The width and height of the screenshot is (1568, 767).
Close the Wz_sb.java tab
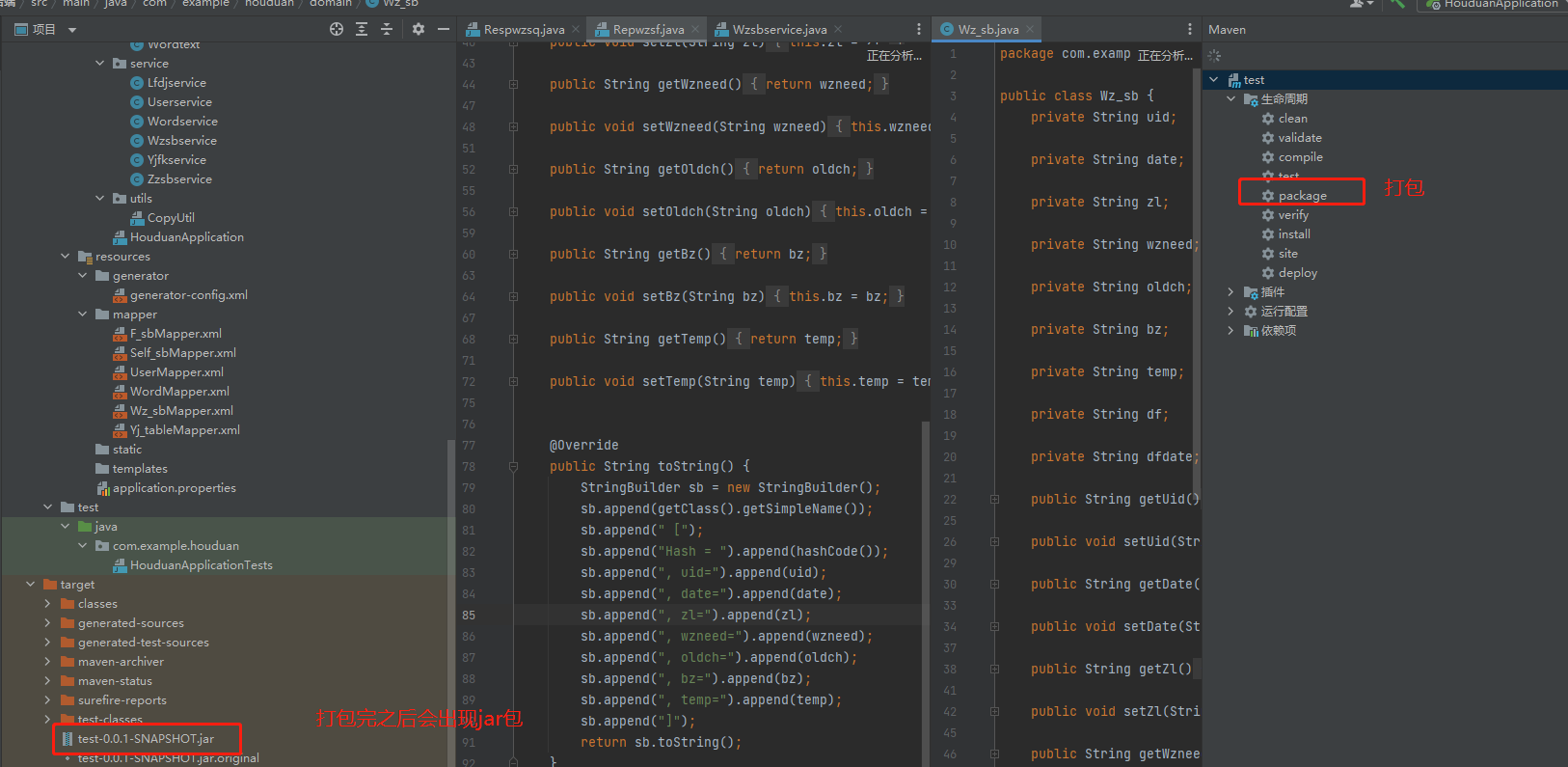1030,30
